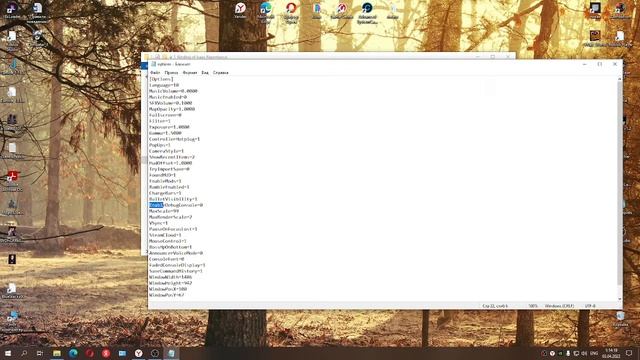
Task: Open the Формат menu in Notepad
Action: pyautogui.click(x=190, y=73)
